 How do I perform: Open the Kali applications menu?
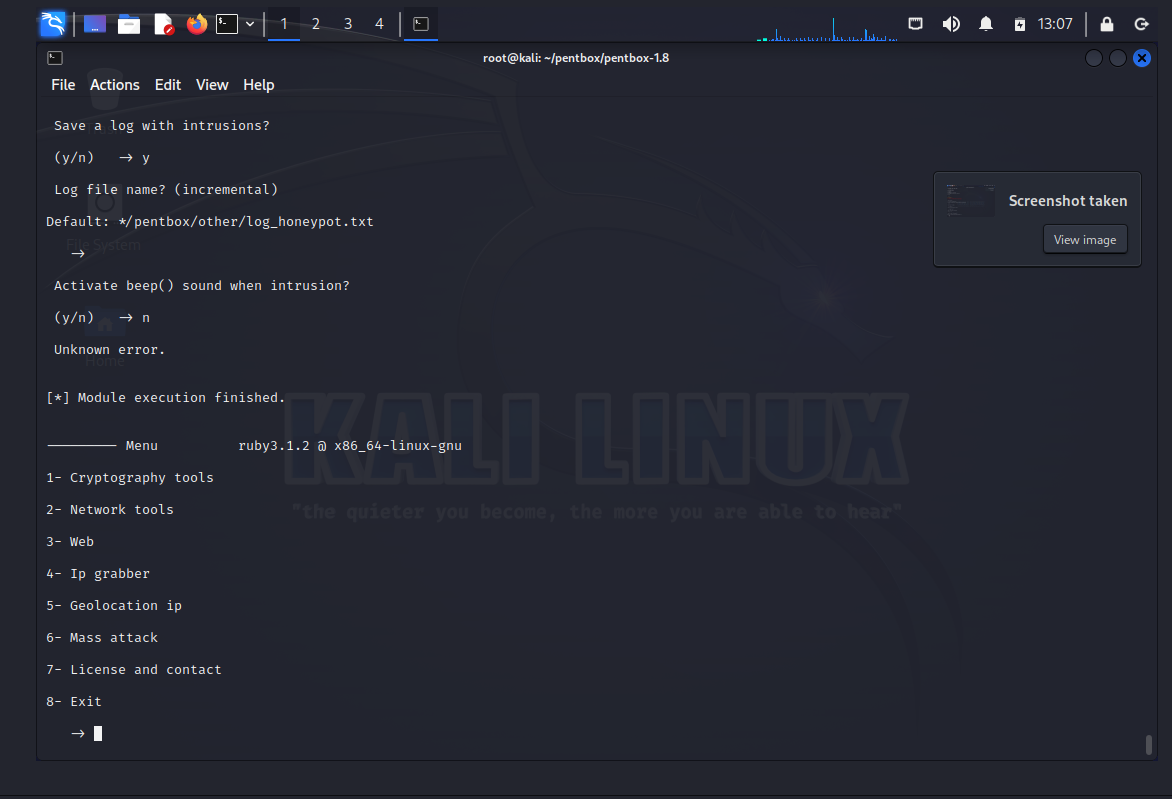[52, 23]
